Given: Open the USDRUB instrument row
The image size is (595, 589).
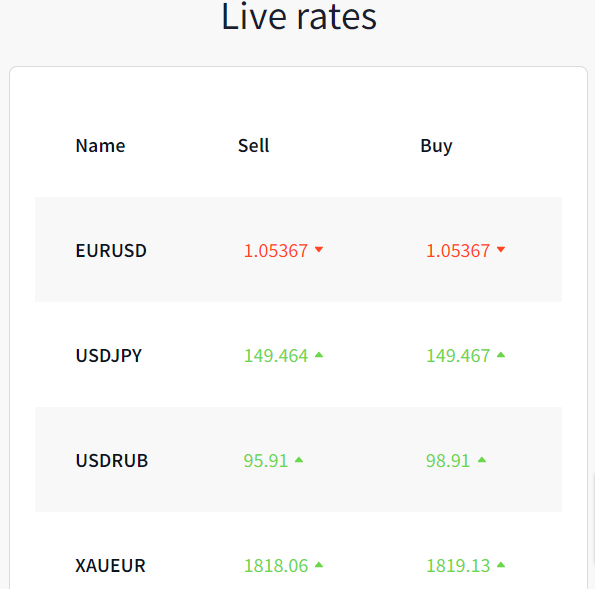Looking at the screenshot, I should (298, 460).
